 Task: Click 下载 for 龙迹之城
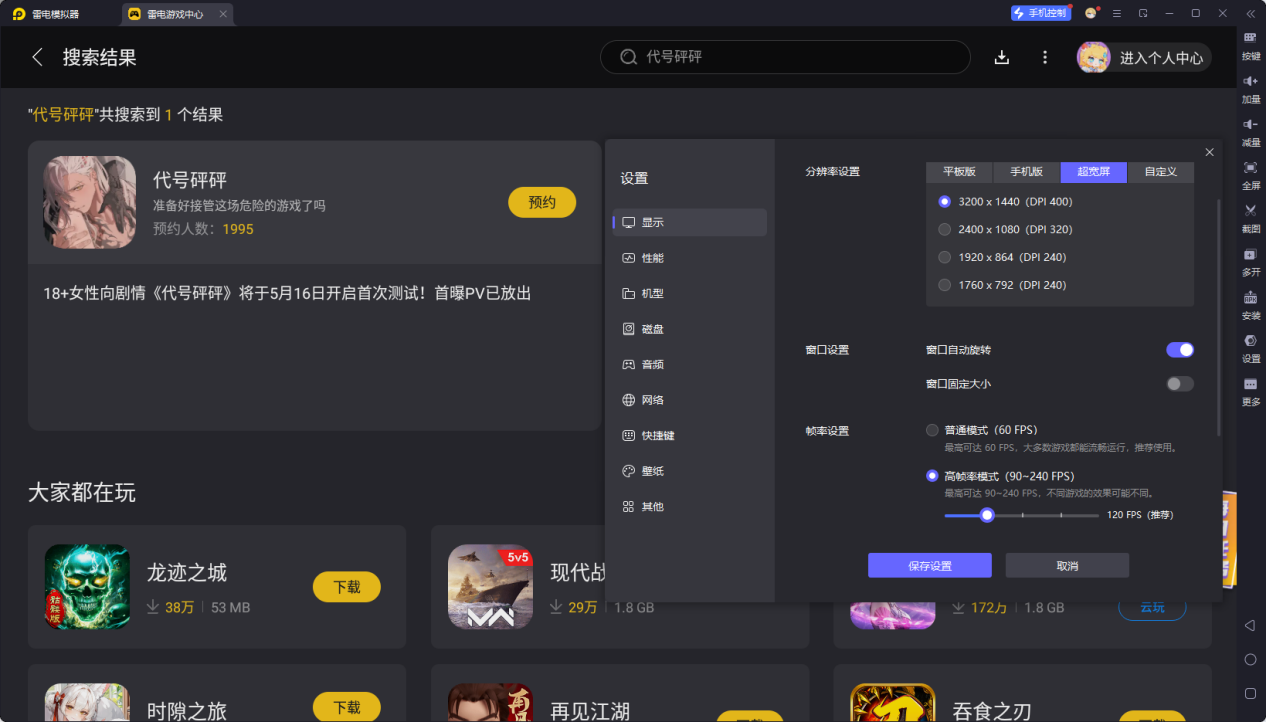tap(347, 587)
